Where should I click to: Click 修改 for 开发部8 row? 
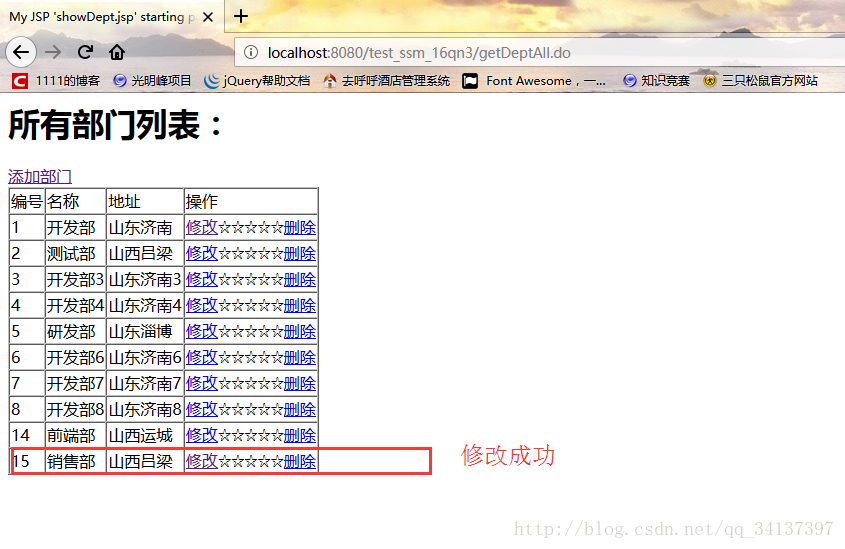(x=202, y=409)
